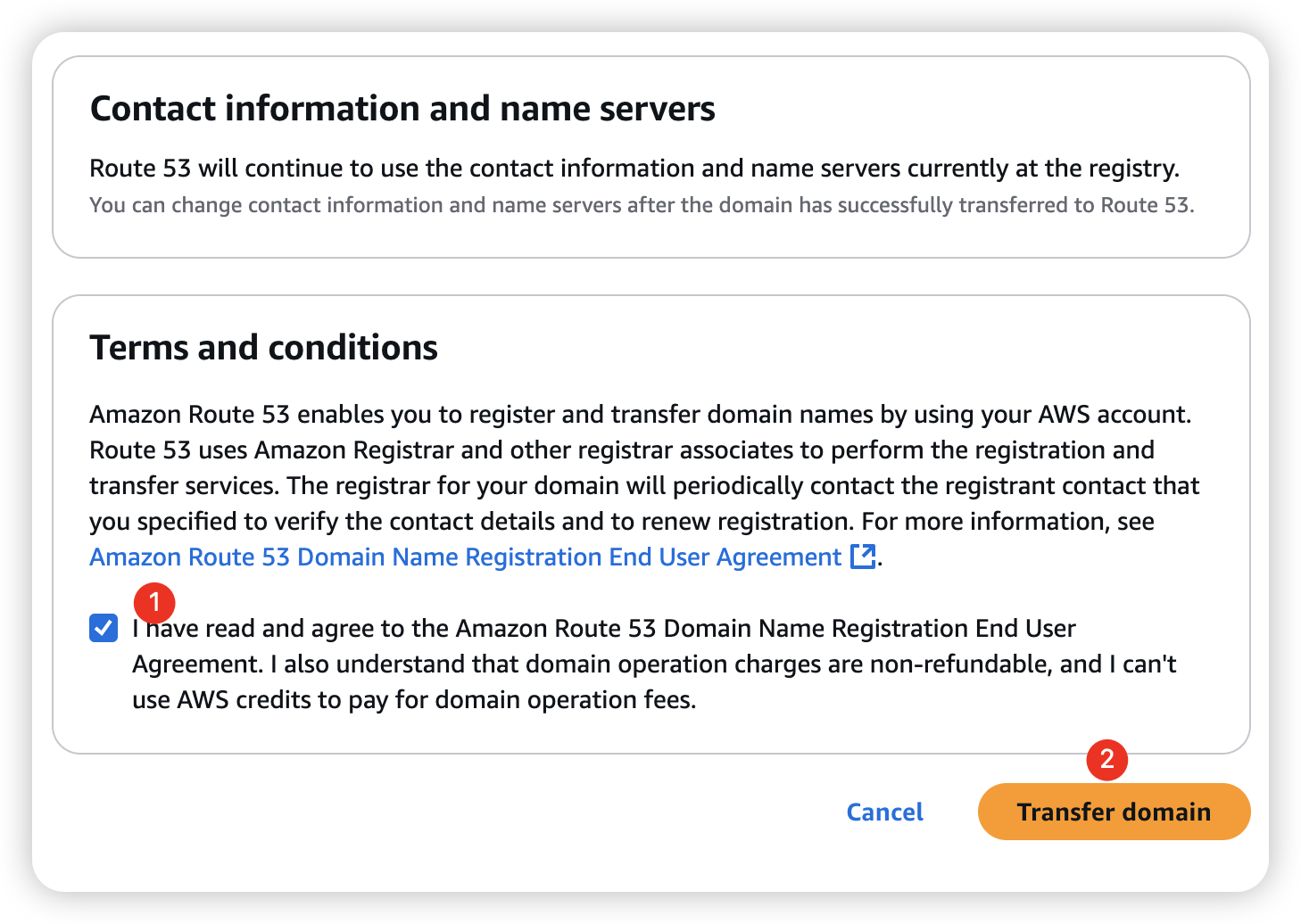Click the "you specified to verify the contact details" line

(621, 522)
